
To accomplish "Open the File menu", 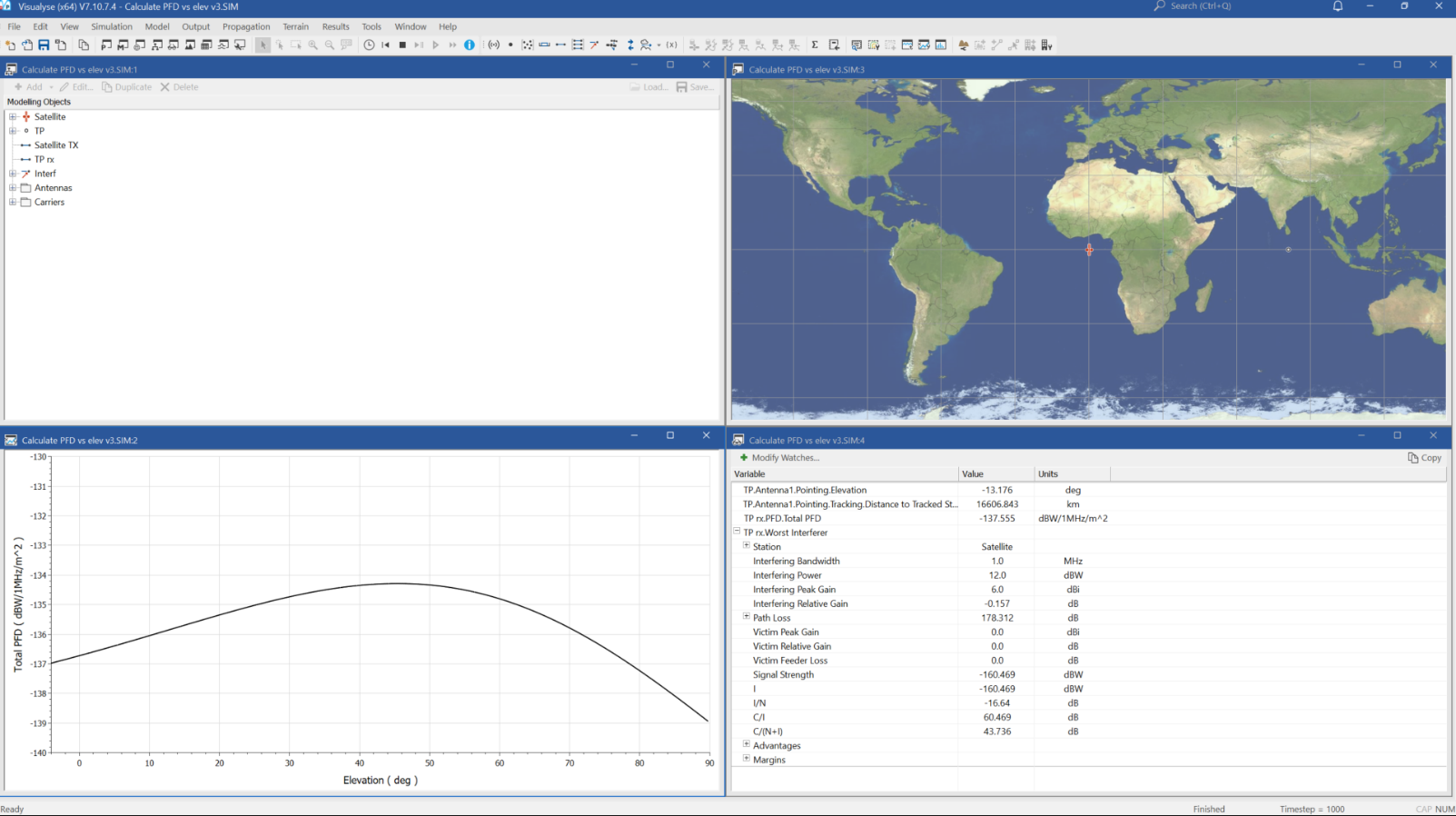I will (x=15, y=26).
